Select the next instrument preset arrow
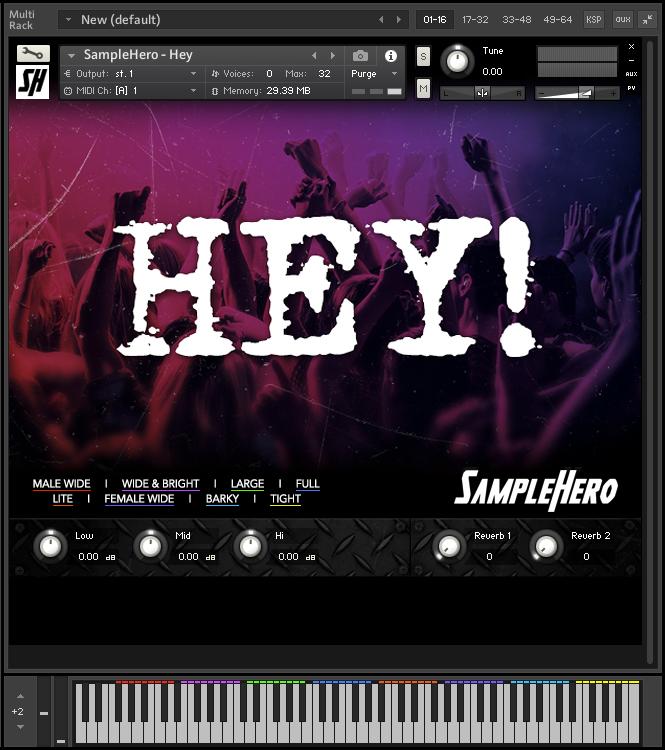Viewport: 665px width, 750px height. click(332, 55)
